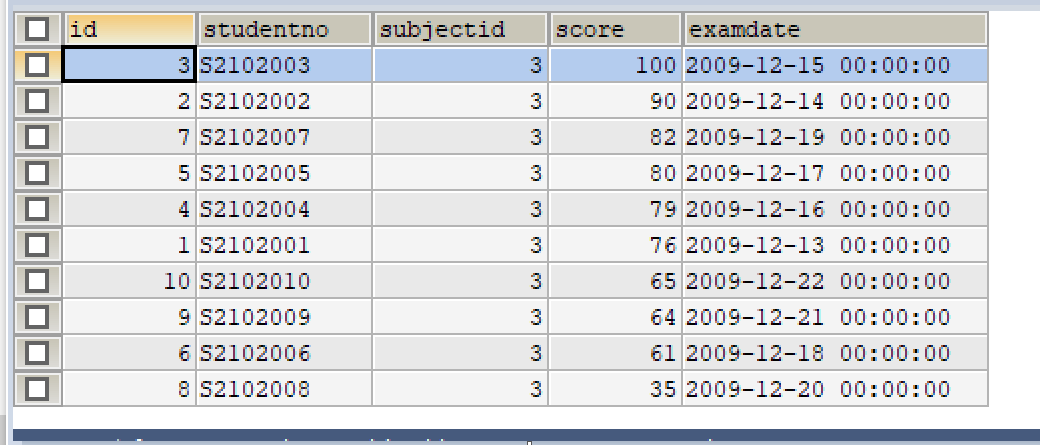
Task: Select examdate 2009-12-21 00:00:00
Action: (836, 317)
